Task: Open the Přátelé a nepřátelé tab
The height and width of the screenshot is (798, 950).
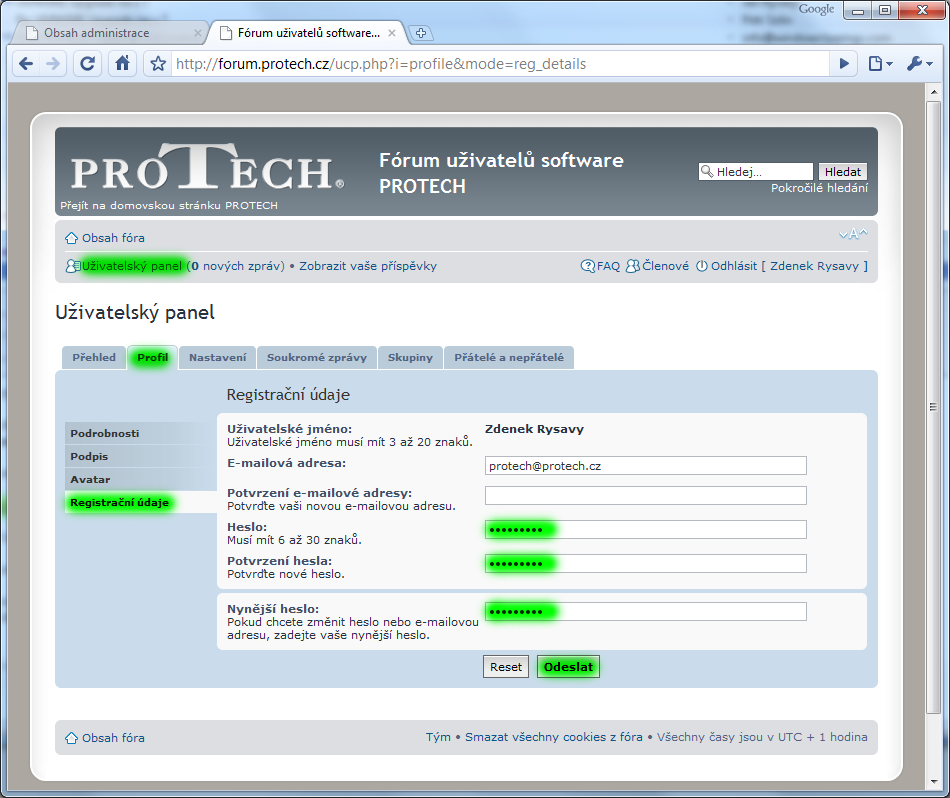Action: pos(509,357)
